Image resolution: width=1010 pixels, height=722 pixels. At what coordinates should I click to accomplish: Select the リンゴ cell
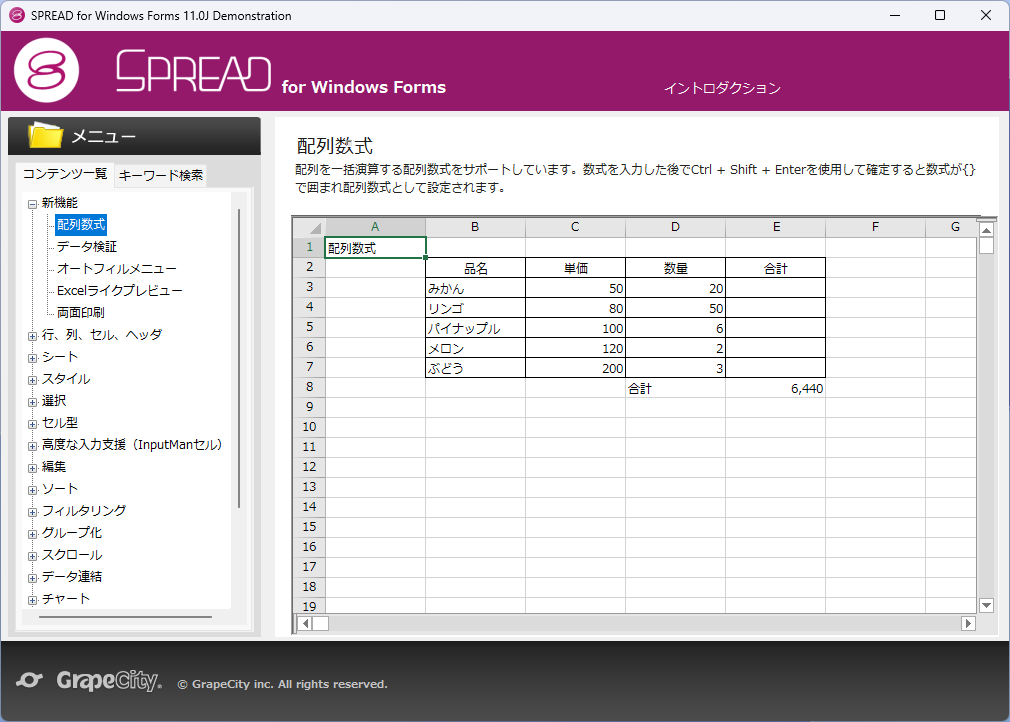point(475,308)
